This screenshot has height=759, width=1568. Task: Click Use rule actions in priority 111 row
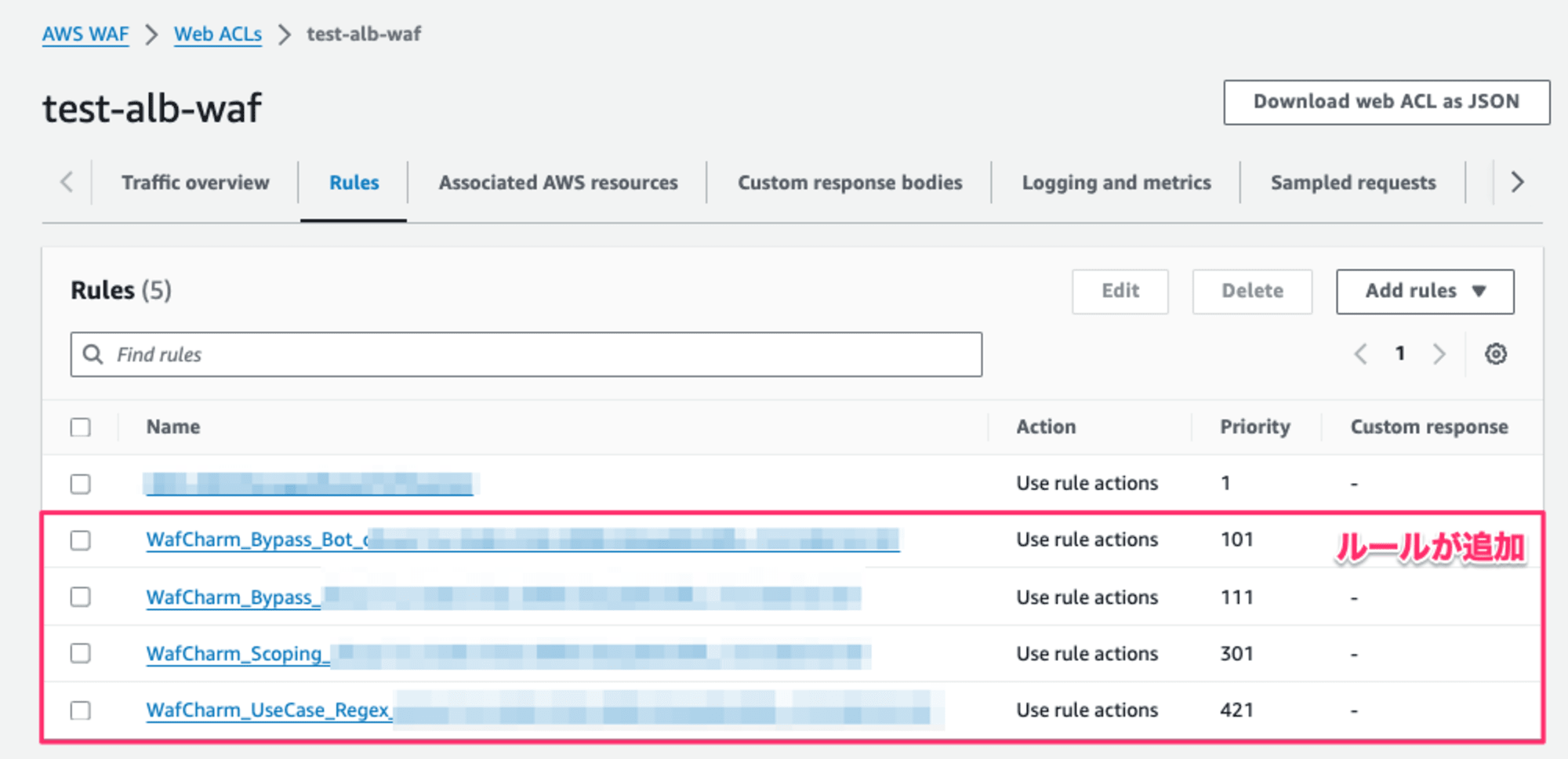tap(1087, 597)
